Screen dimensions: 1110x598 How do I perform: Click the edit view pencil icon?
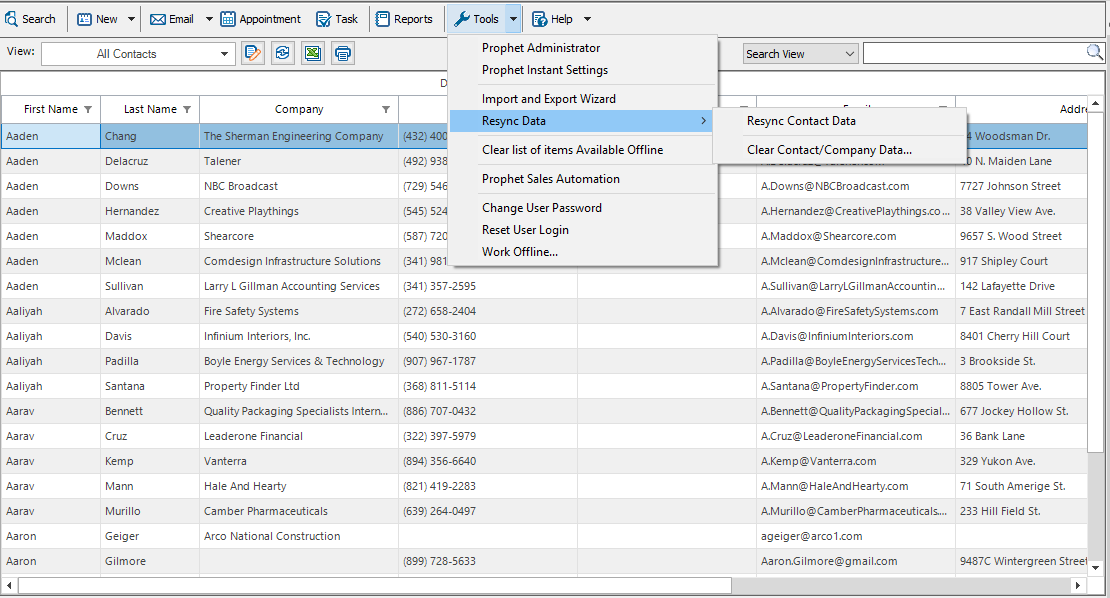tap(253, 53)
